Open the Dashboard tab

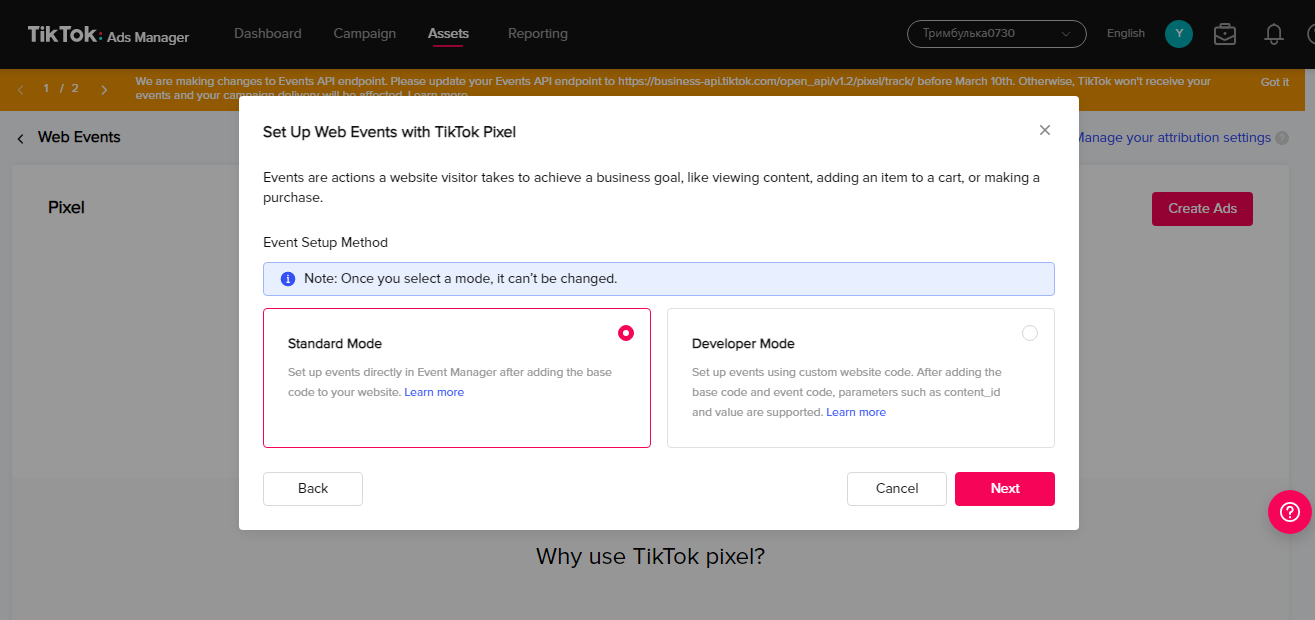point(268,34)
